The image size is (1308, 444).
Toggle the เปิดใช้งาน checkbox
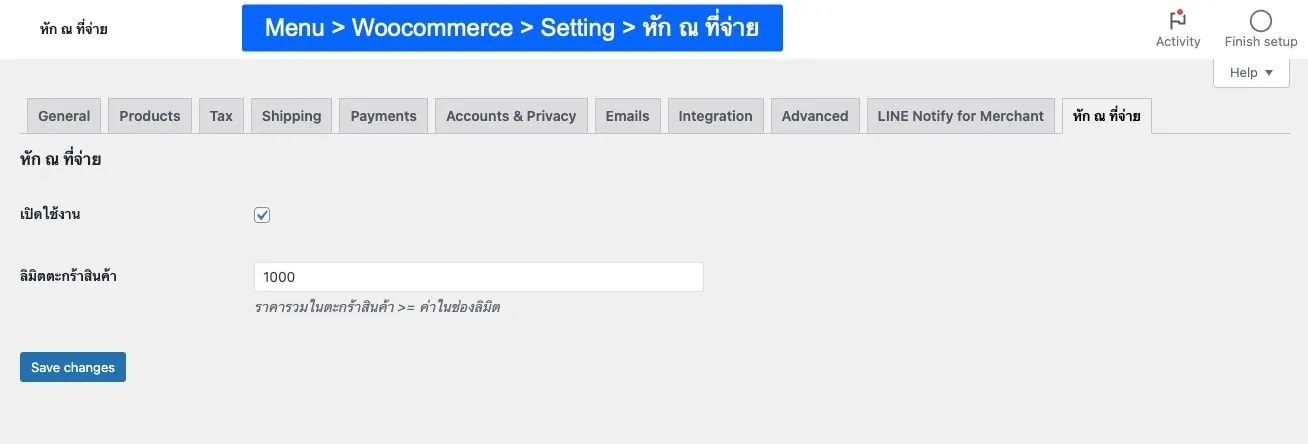coord(262,215)
